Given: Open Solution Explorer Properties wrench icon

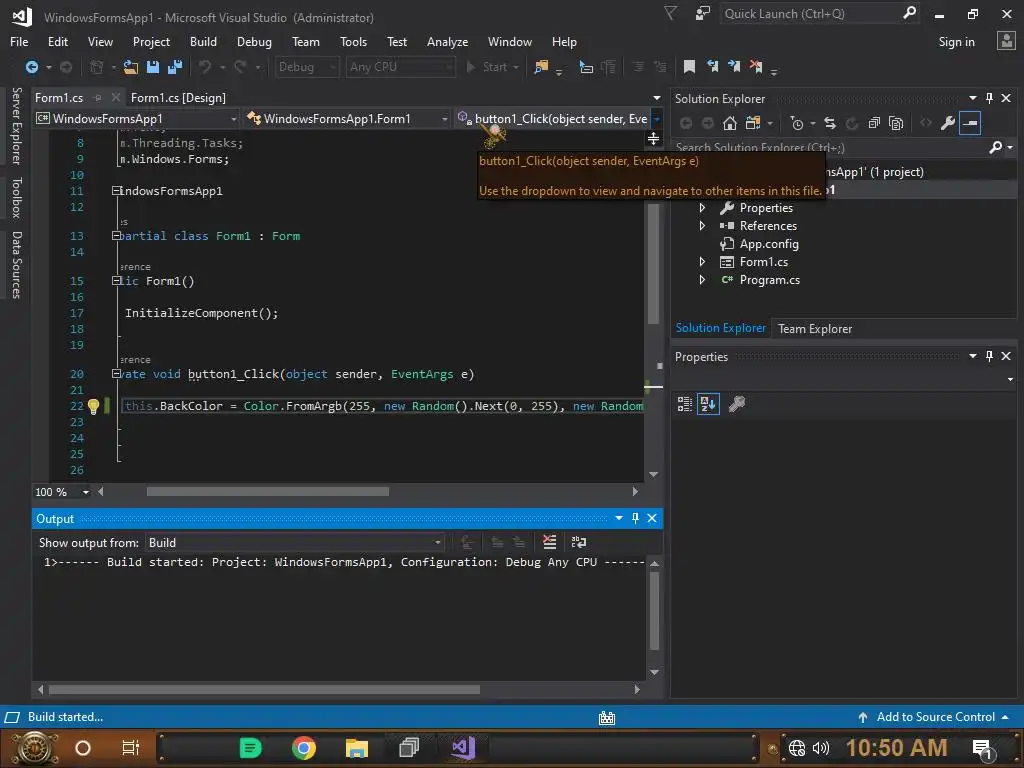Looking at the screenshot, I should click(x=948, y=123).
